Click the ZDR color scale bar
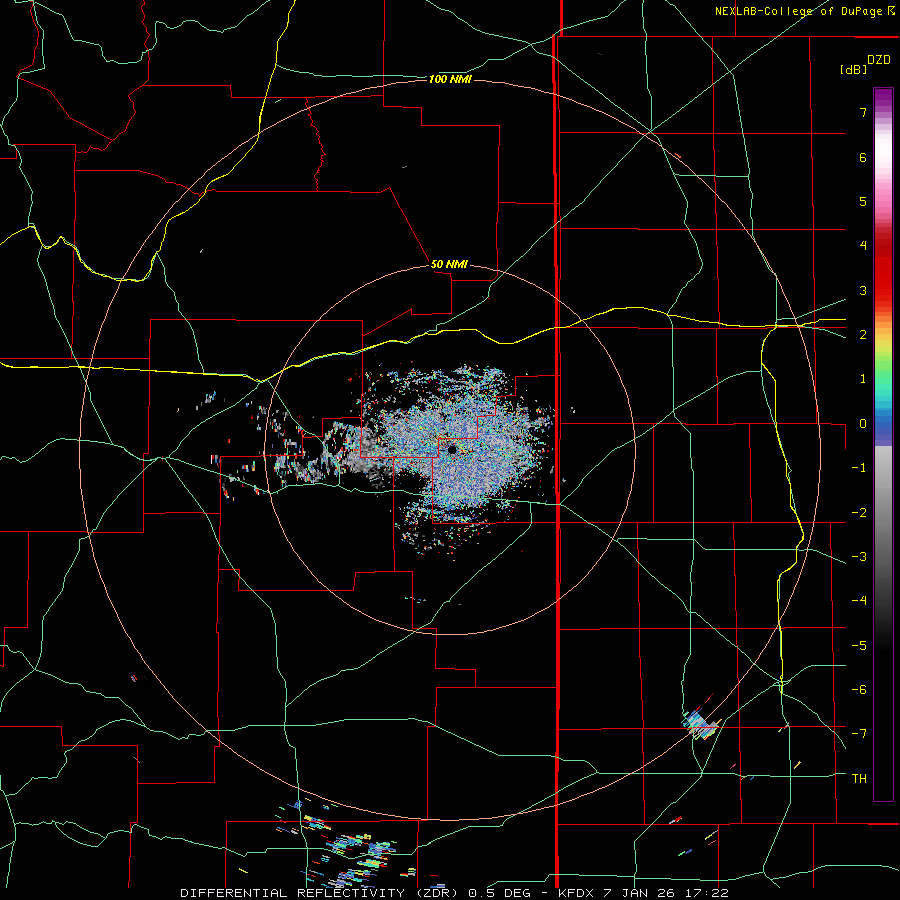Image resolution: width=900 pixels, height=900 pixels. click(x=883, y=444)
